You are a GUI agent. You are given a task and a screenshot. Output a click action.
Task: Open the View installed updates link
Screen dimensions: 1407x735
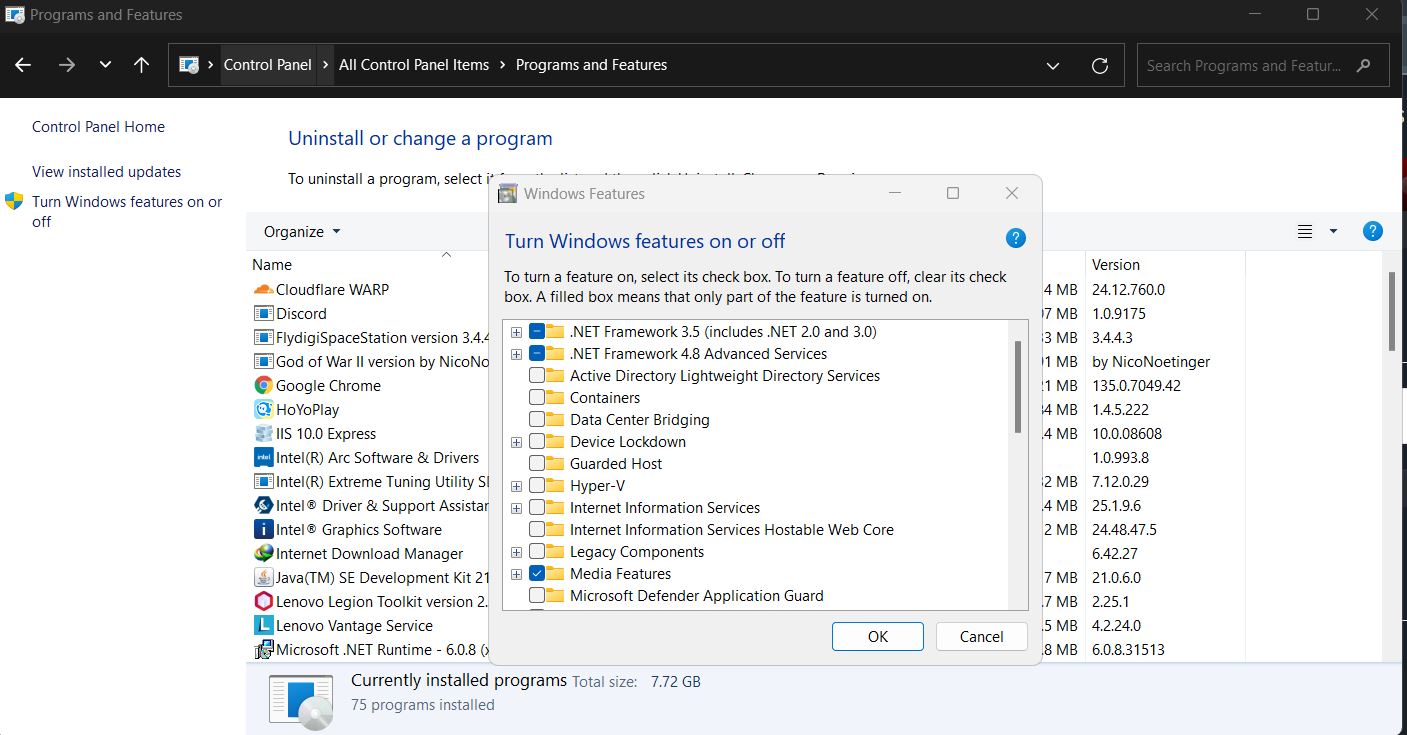coord(107,172)
